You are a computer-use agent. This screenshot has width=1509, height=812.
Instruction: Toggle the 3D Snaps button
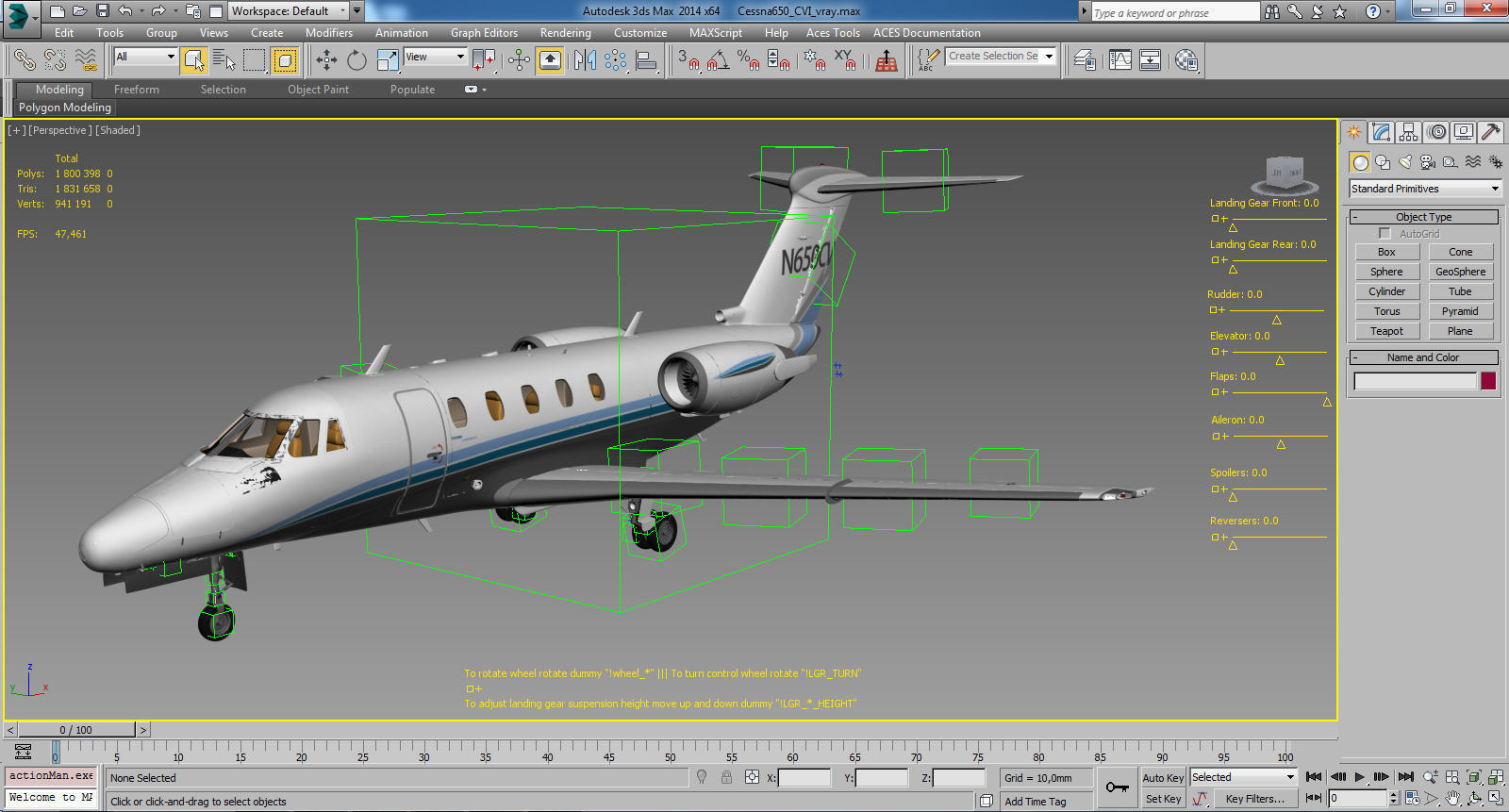[688, 60]
